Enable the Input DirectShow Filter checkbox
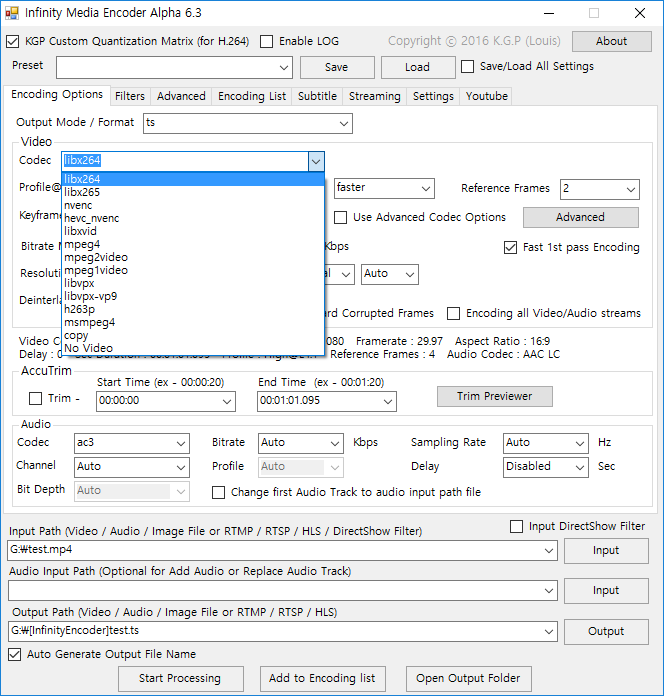This screenshot has height=696, width=664. pos(517,526)
